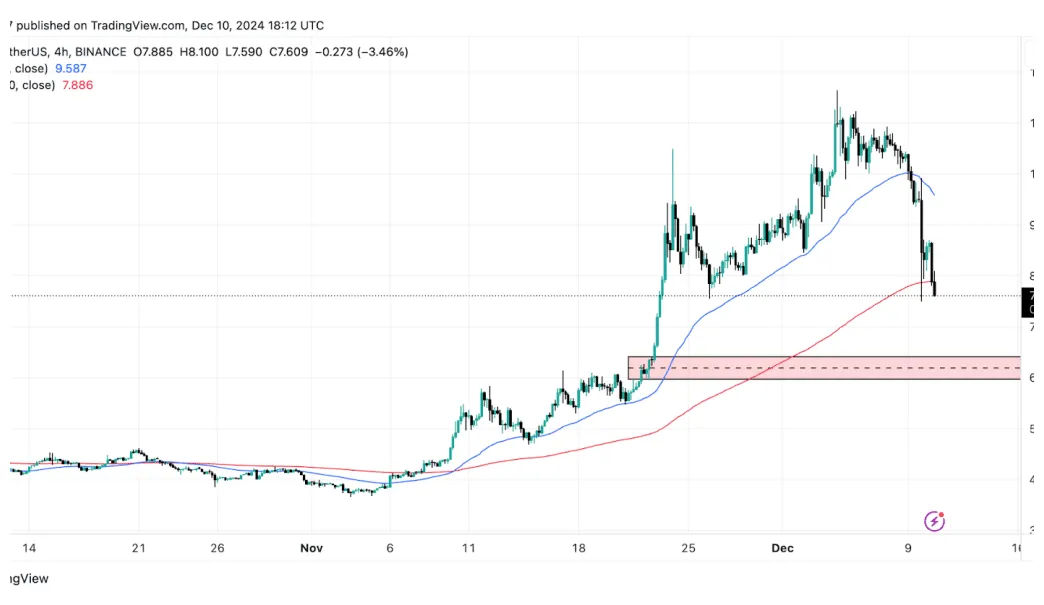Screen dimensions: 1044x605
Task: Click the Dec label on the time axis
Action: [783, 548]
